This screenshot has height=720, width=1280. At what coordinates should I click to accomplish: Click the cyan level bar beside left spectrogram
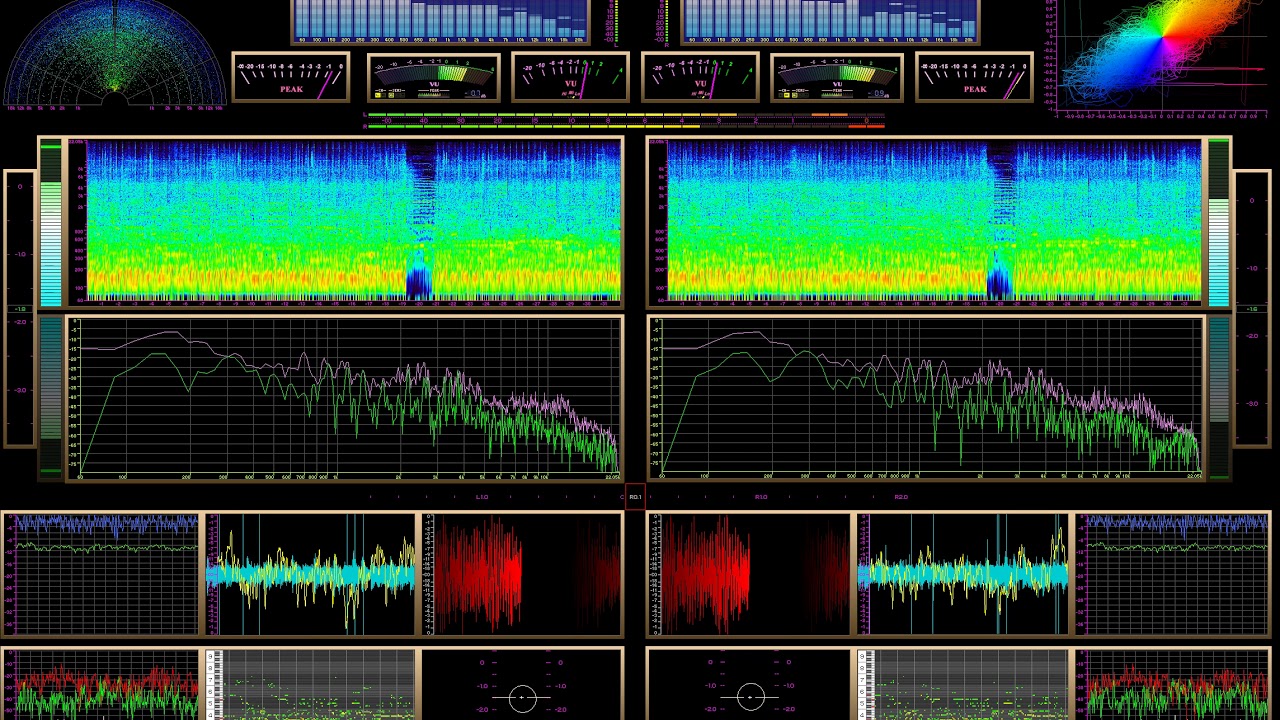tap(50, 224)
